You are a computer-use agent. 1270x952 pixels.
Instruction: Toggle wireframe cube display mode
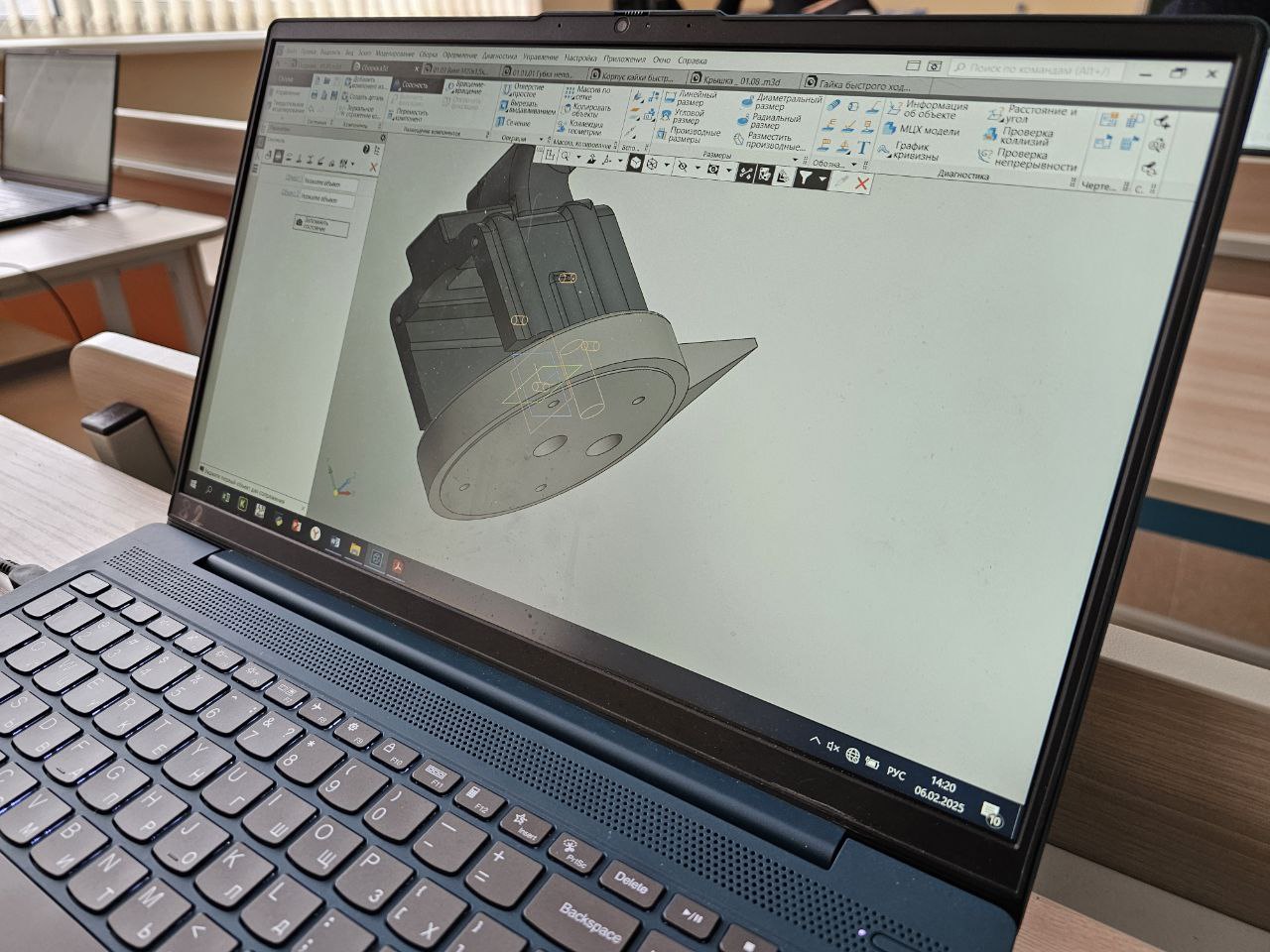651,165
